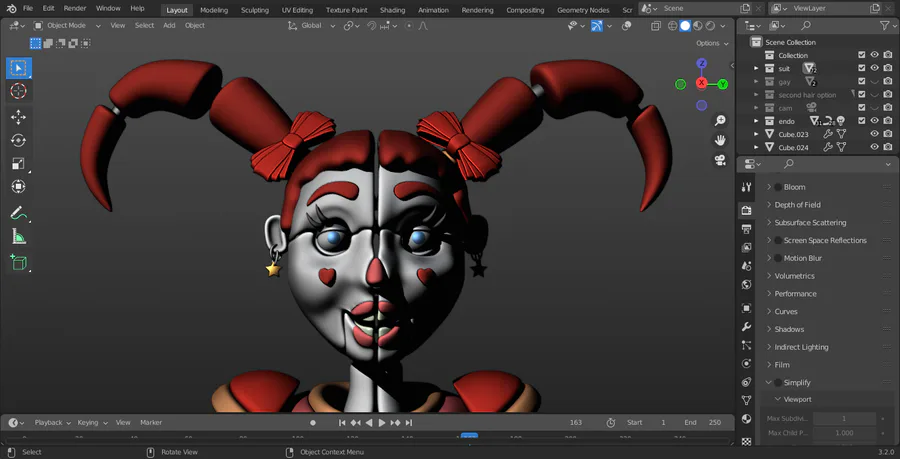900x459 pixels.
Task: Switch to the Sculpting workspace tab
Action: pyautogui.click(x=255, y=10)
